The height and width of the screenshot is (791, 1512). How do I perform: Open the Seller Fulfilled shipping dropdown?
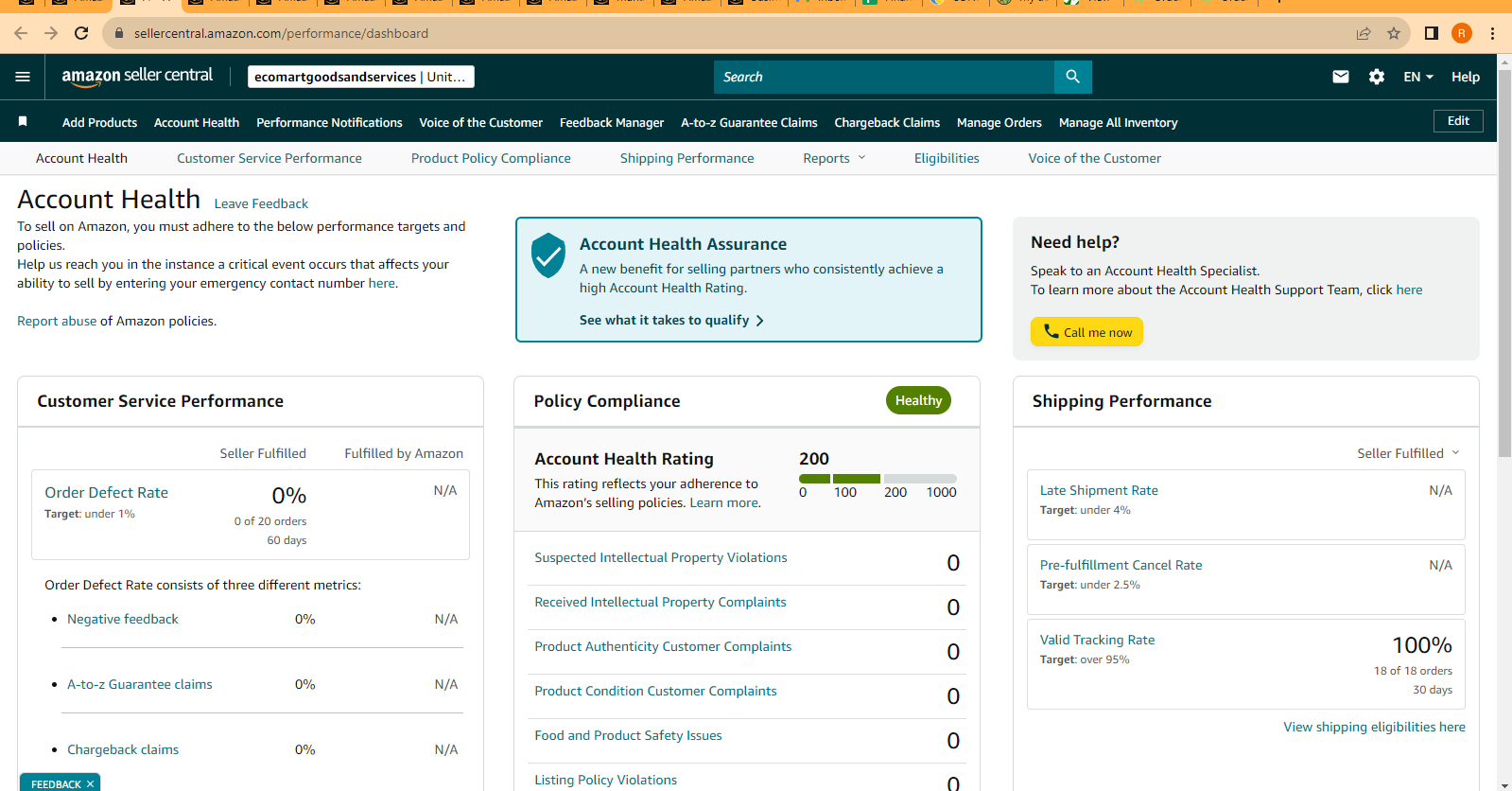(1408, 453)
